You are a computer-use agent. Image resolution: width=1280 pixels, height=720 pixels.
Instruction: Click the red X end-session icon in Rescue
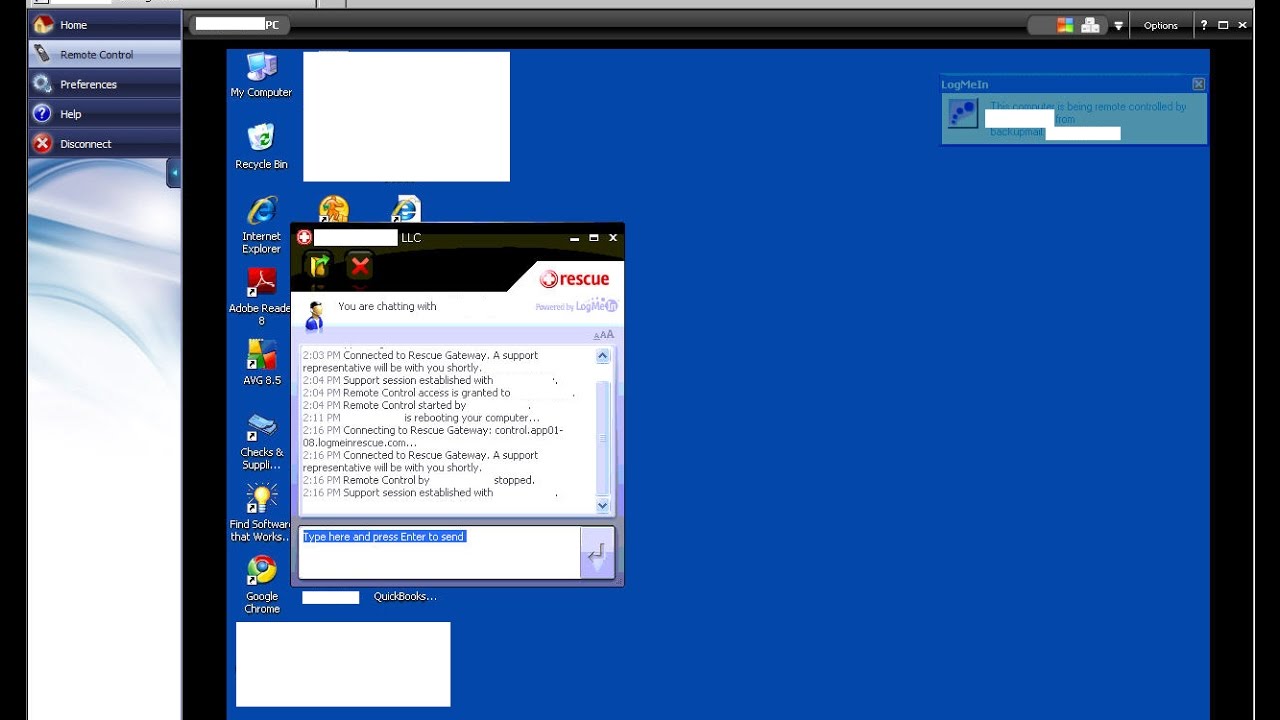coord(360,265)
